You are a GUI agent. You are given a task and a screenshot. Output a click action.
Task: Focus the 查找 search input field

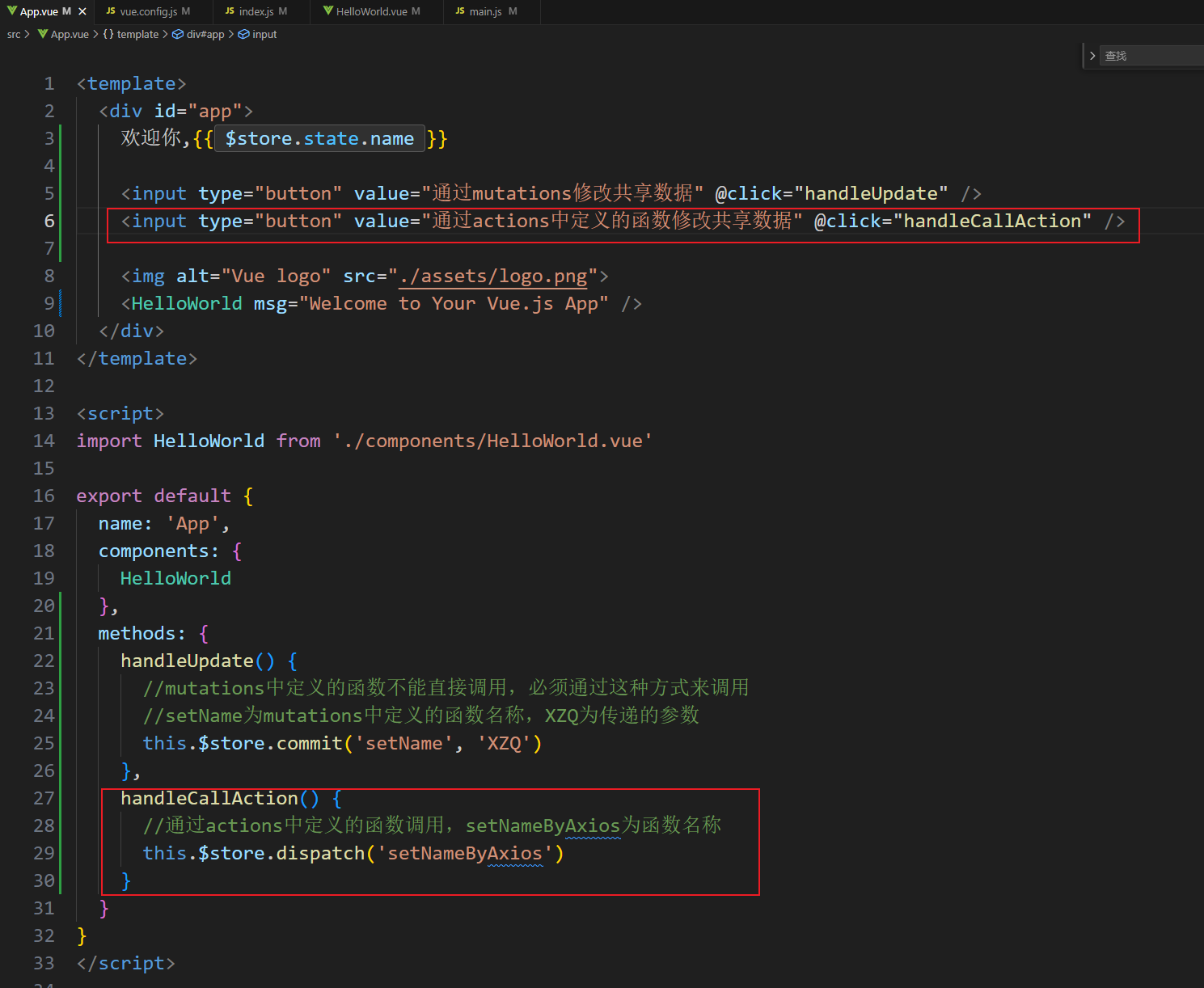1151,56
